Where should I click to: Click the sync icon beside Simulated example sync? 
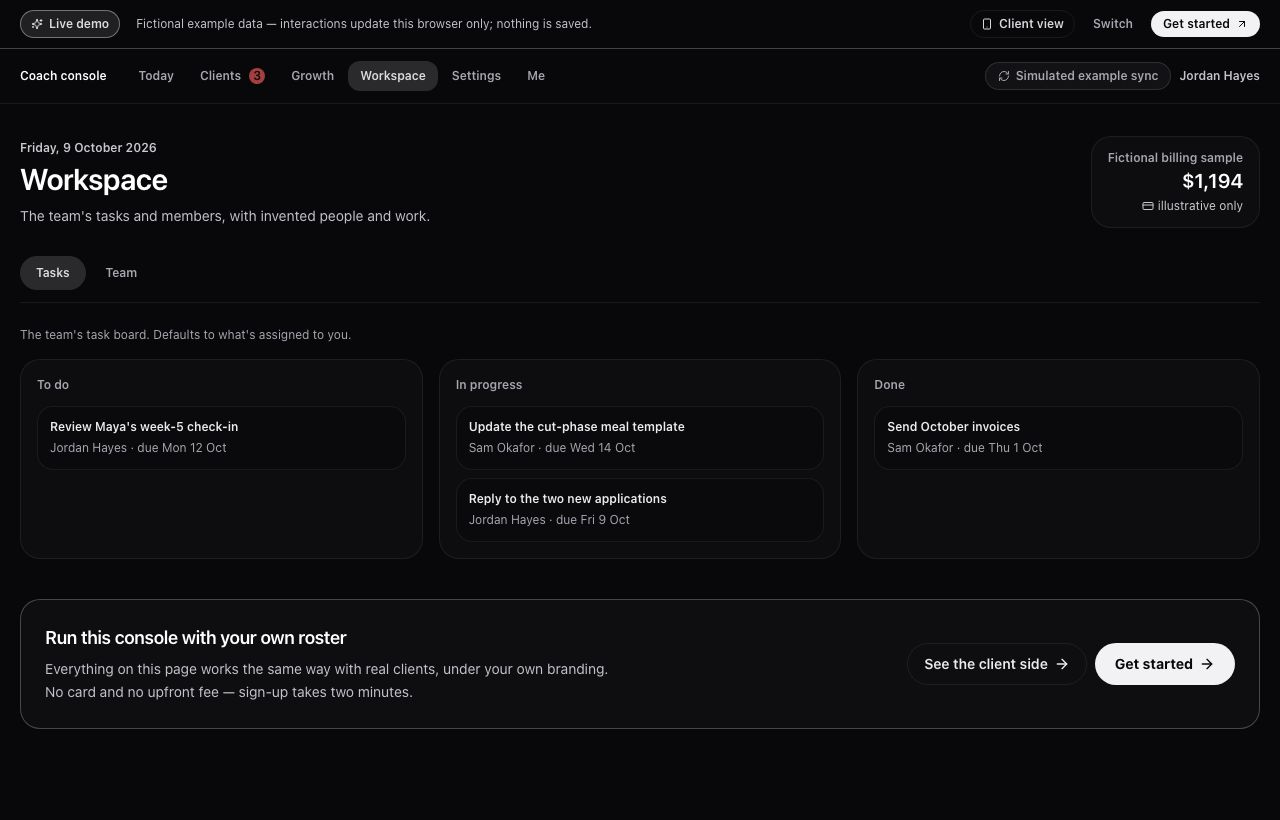click(x=1004, y=76)
